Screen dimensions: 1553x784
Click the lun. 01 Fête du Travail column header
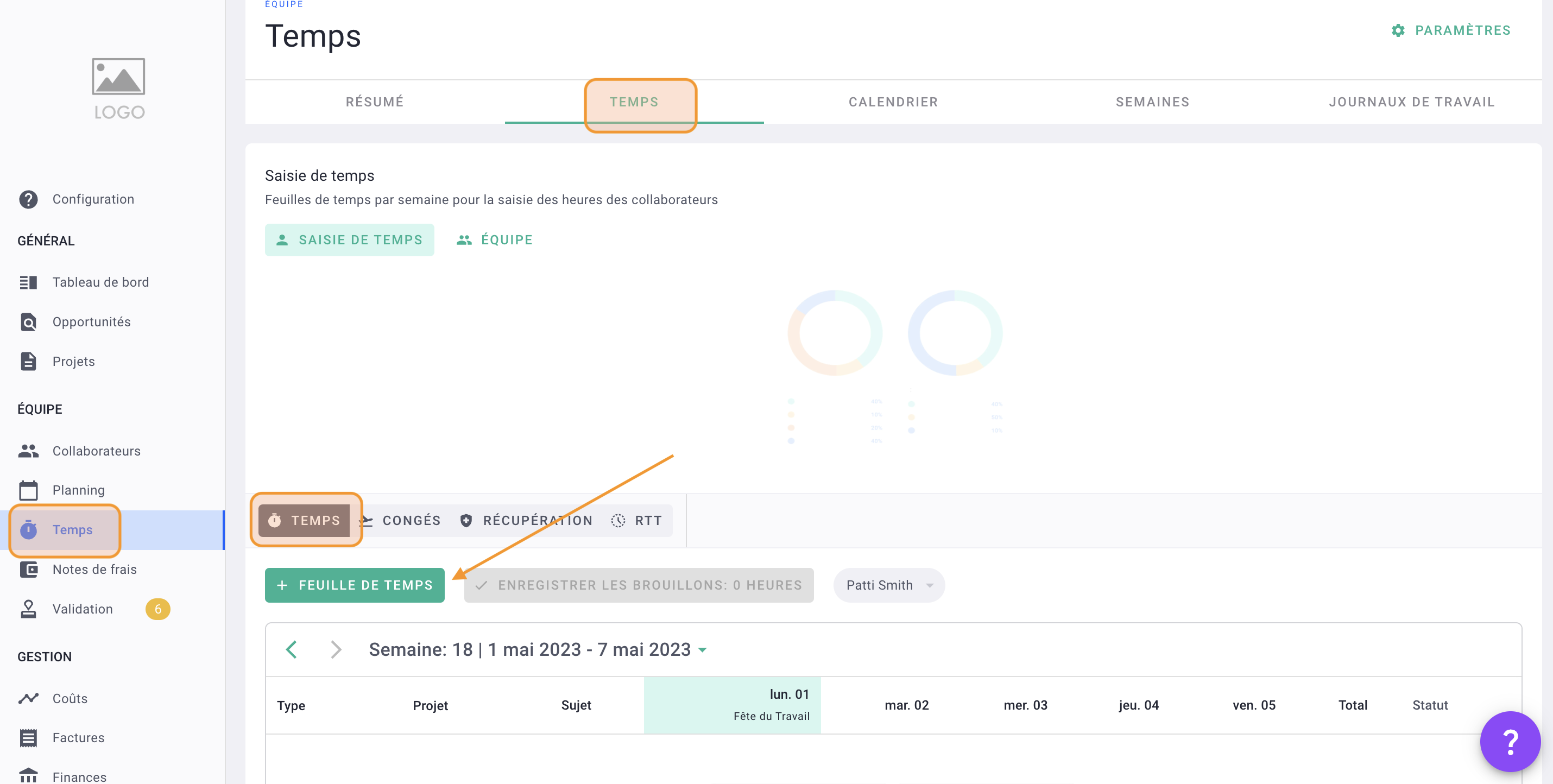click(x=732, y=705)
